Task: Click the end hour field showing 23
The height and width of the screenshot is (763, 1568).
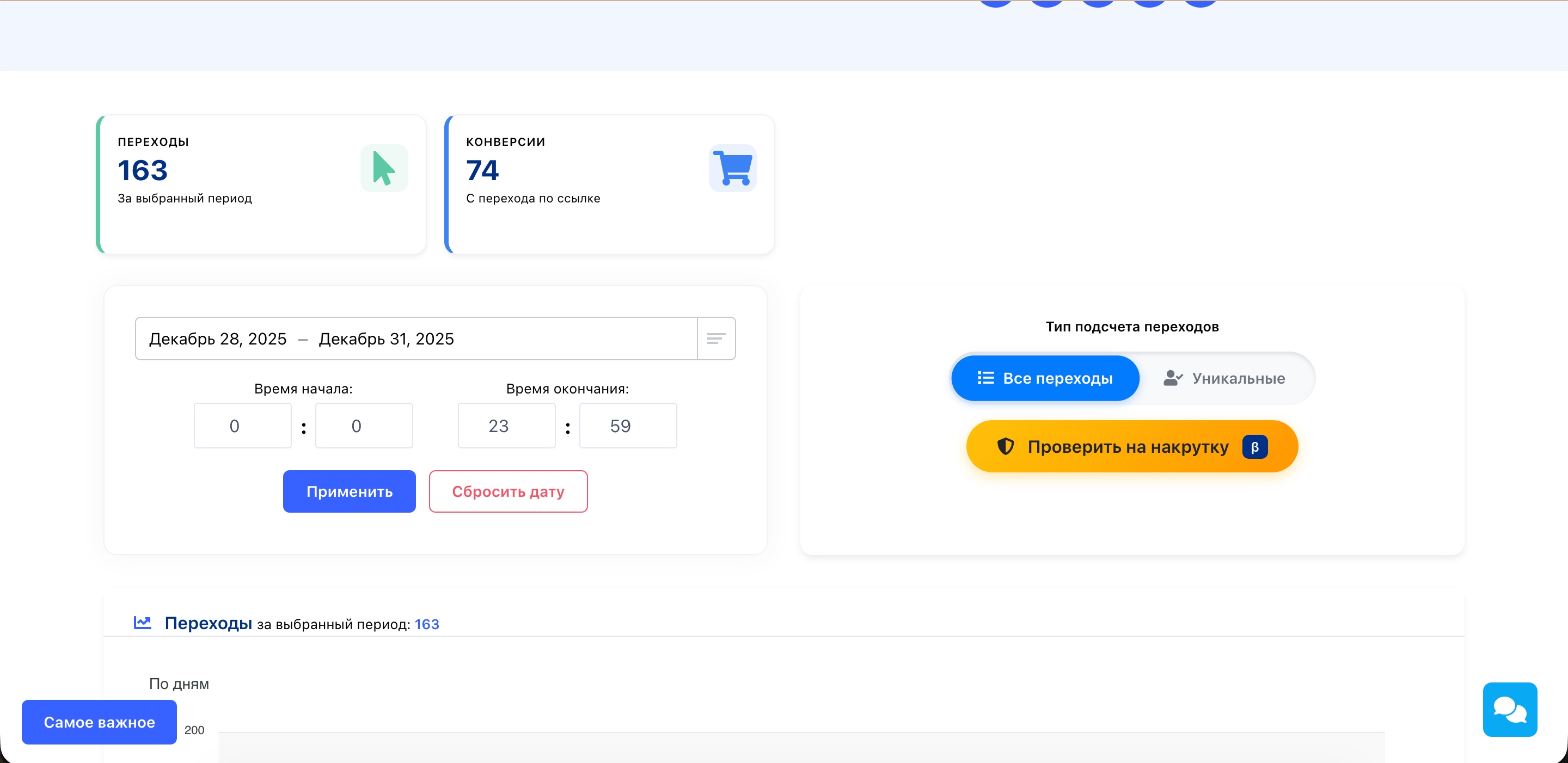Action: [x=506, y=426]
